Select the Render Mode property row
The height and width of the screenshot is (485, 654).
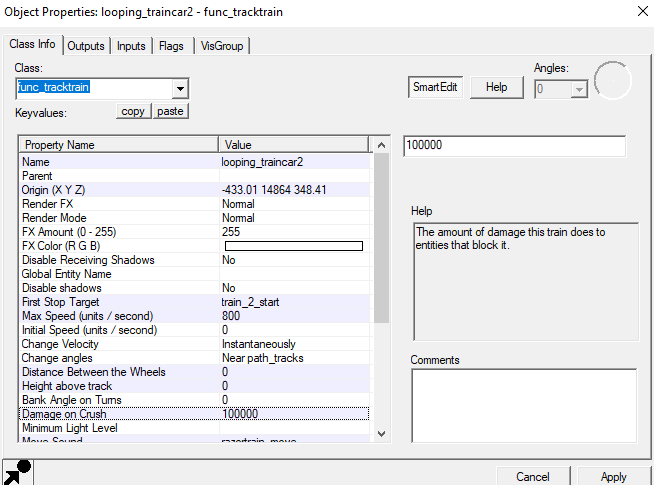(x=194, y=218)
